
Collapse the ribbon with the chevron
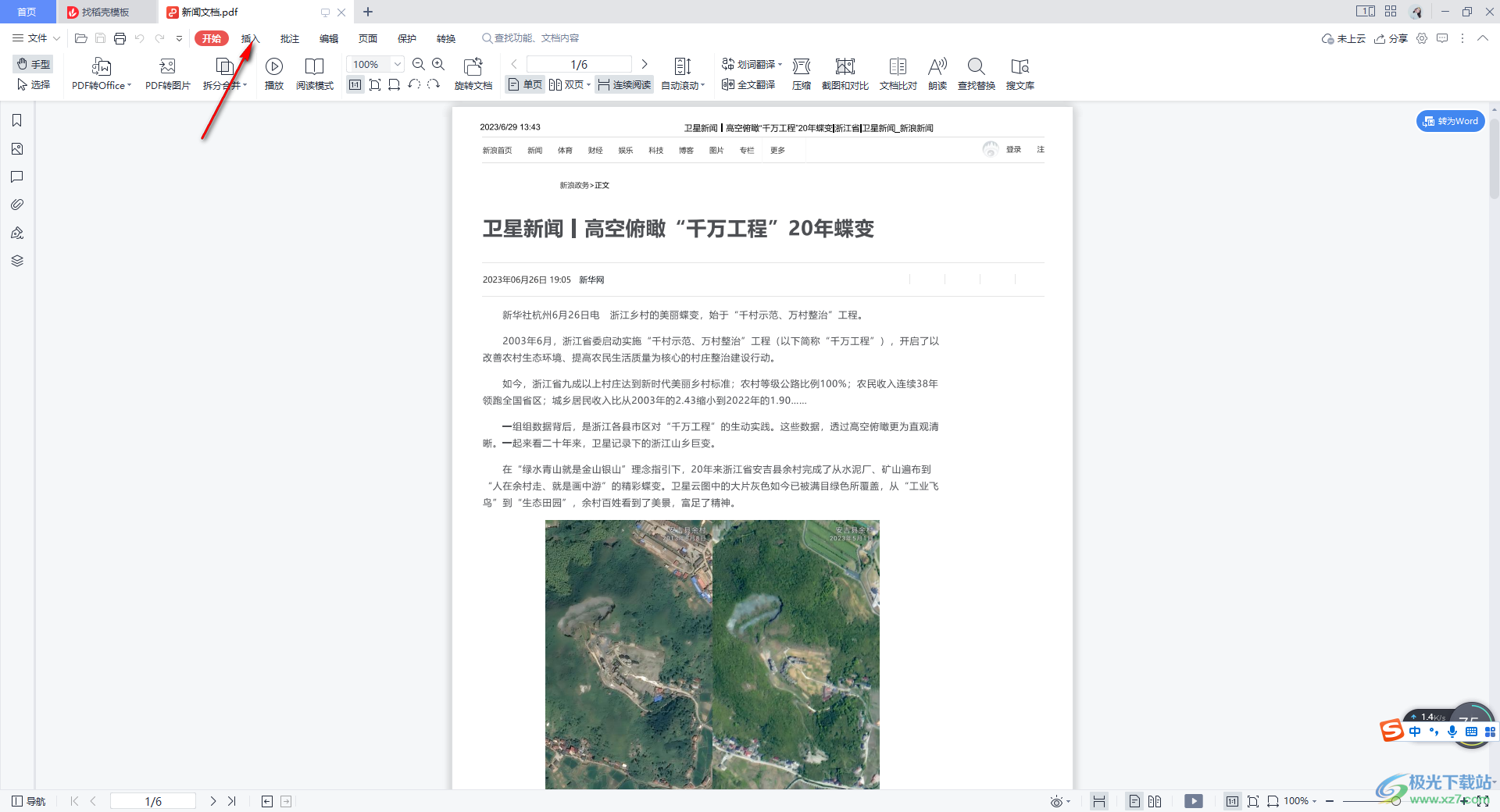1483,38
